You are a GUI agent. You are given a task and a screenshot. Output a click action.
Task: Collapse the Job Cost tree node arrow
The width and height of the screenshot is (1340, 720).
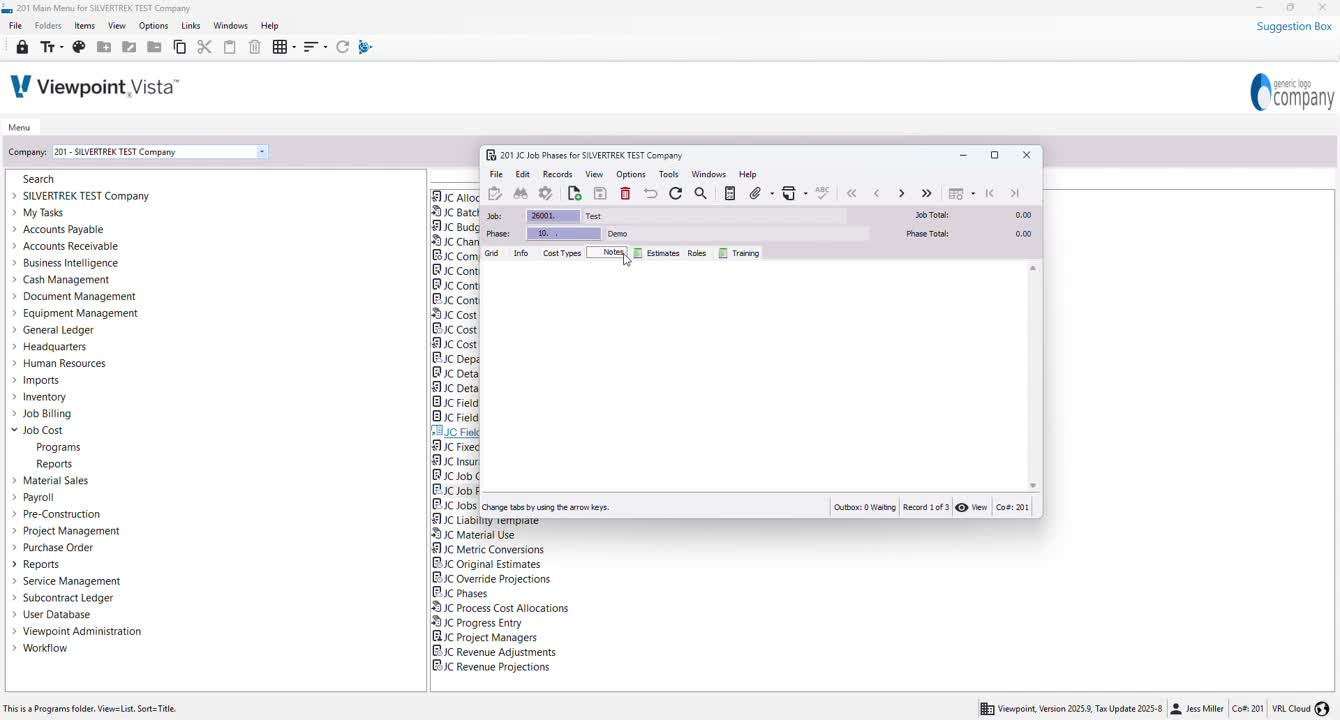coord(14,430)
